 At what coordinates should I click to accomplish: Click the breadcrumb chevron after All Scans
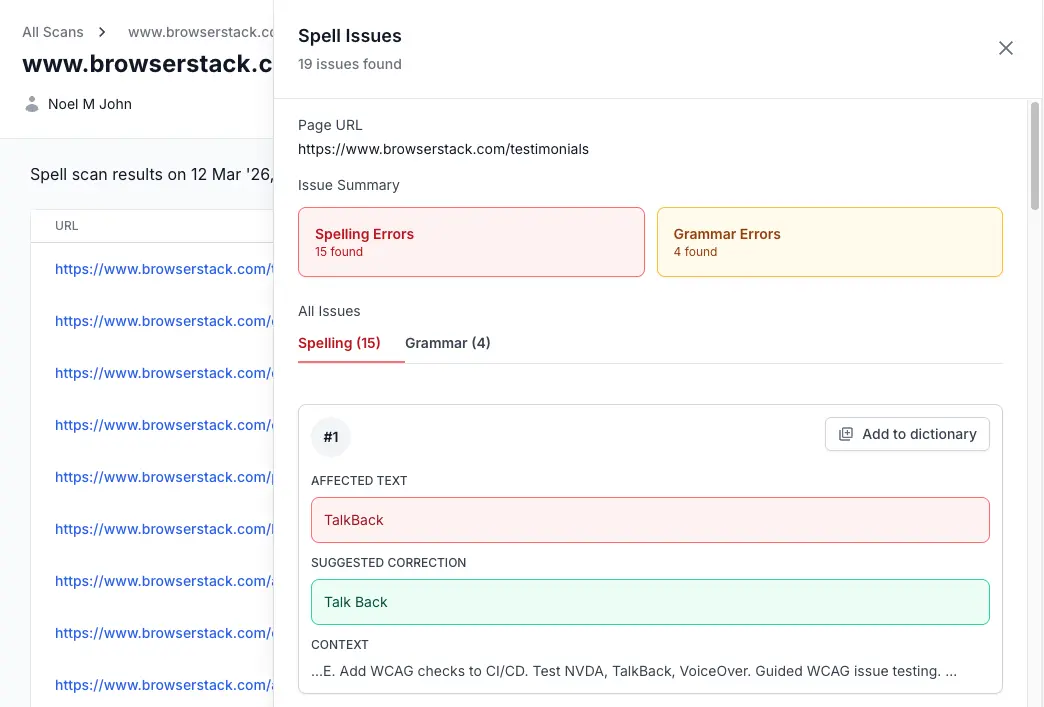101,31
